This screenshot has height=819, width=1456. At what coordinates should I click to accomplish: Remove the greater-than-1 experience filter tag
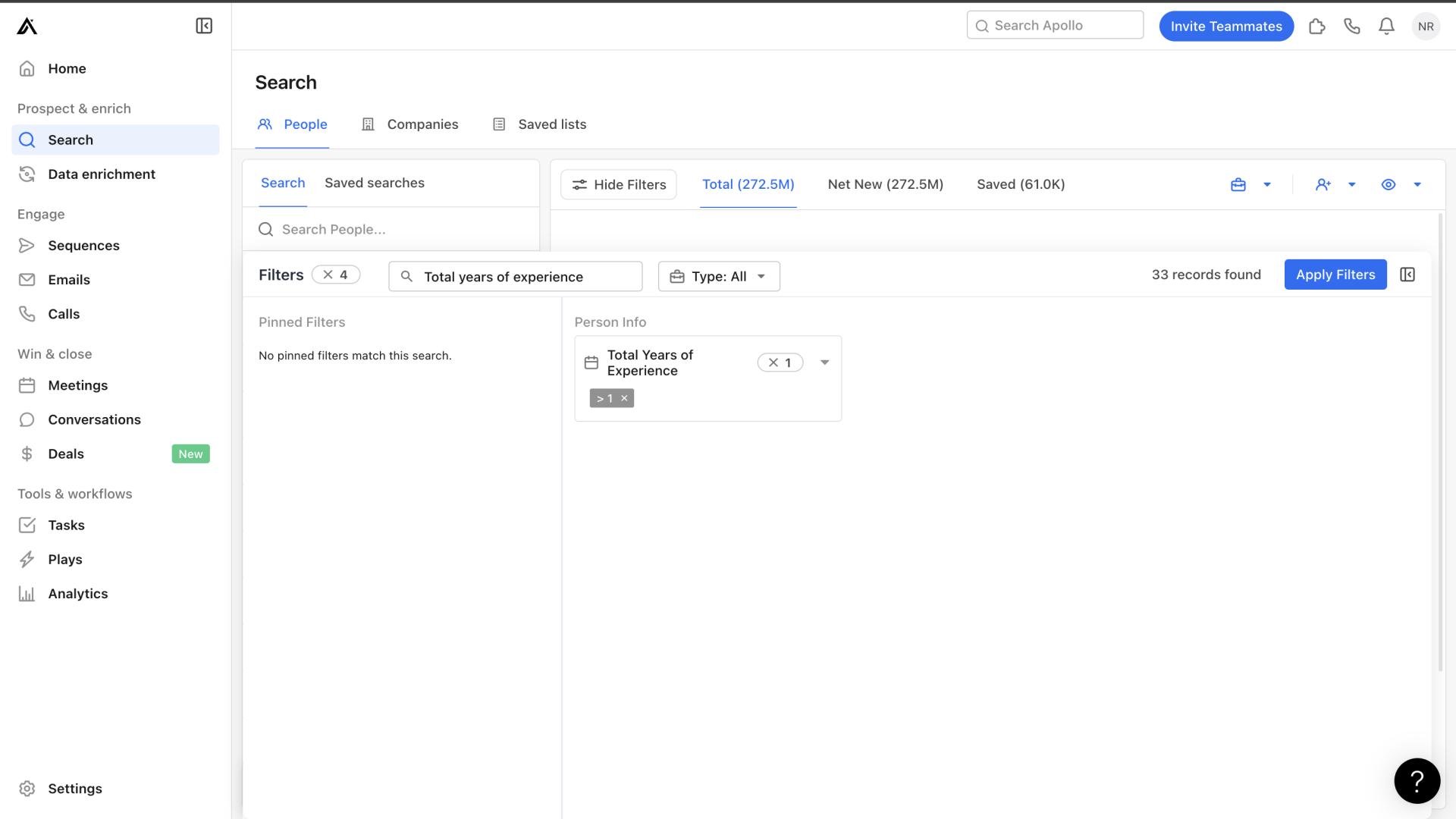pos(624,398)
